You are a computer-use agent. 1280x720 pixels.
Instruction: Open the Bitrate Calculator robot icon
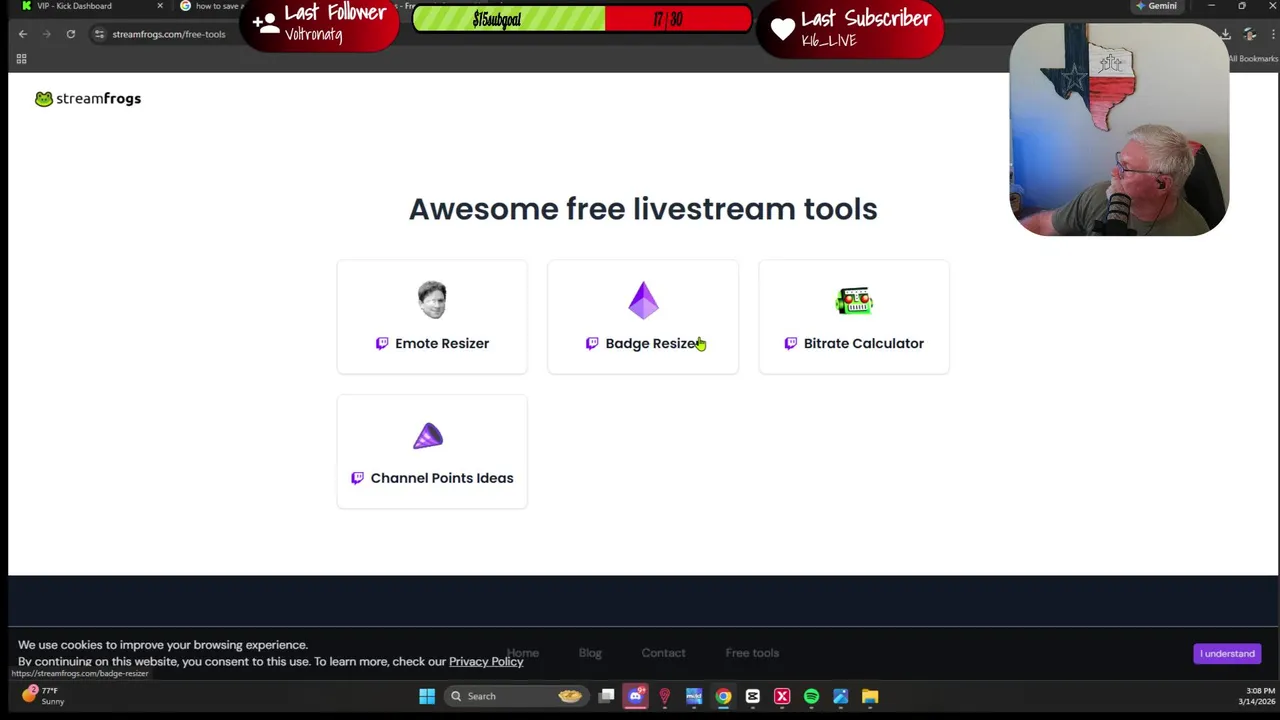tap(854, 300)
